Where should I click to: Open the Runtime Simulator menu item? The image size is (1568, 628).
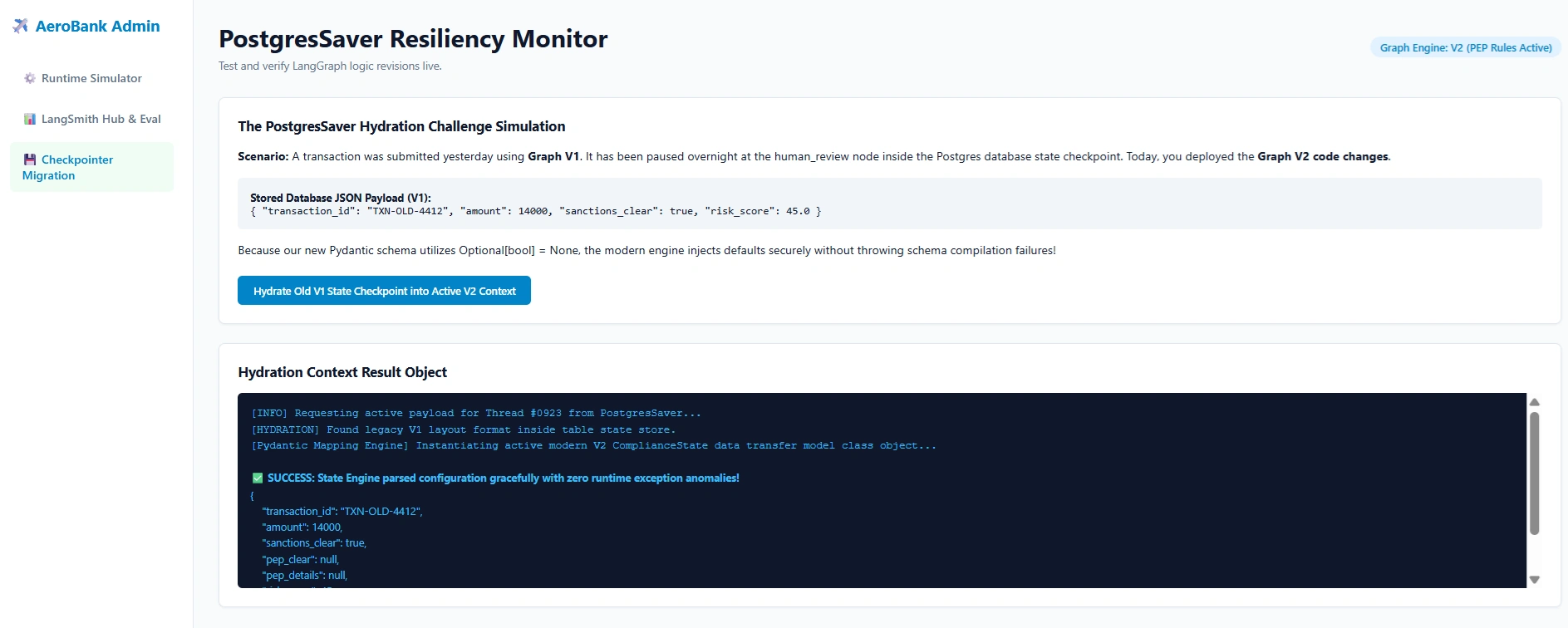[x=91, y=78]
